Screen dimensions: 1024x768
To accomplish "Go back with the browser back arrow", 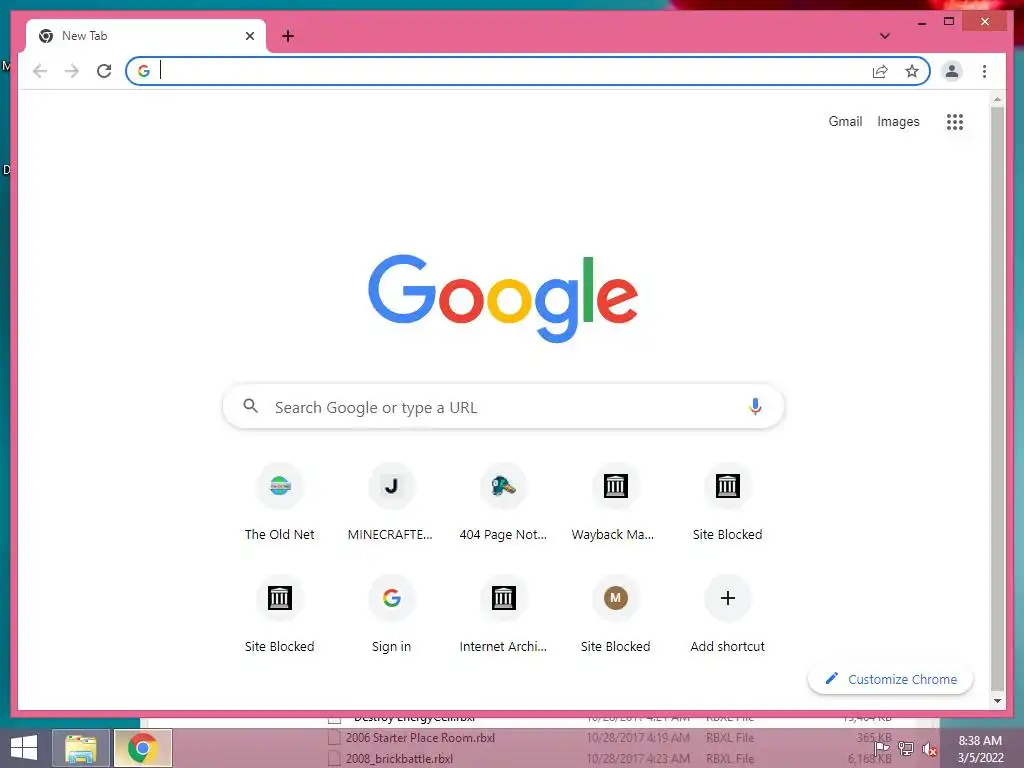I will (40, 71).
